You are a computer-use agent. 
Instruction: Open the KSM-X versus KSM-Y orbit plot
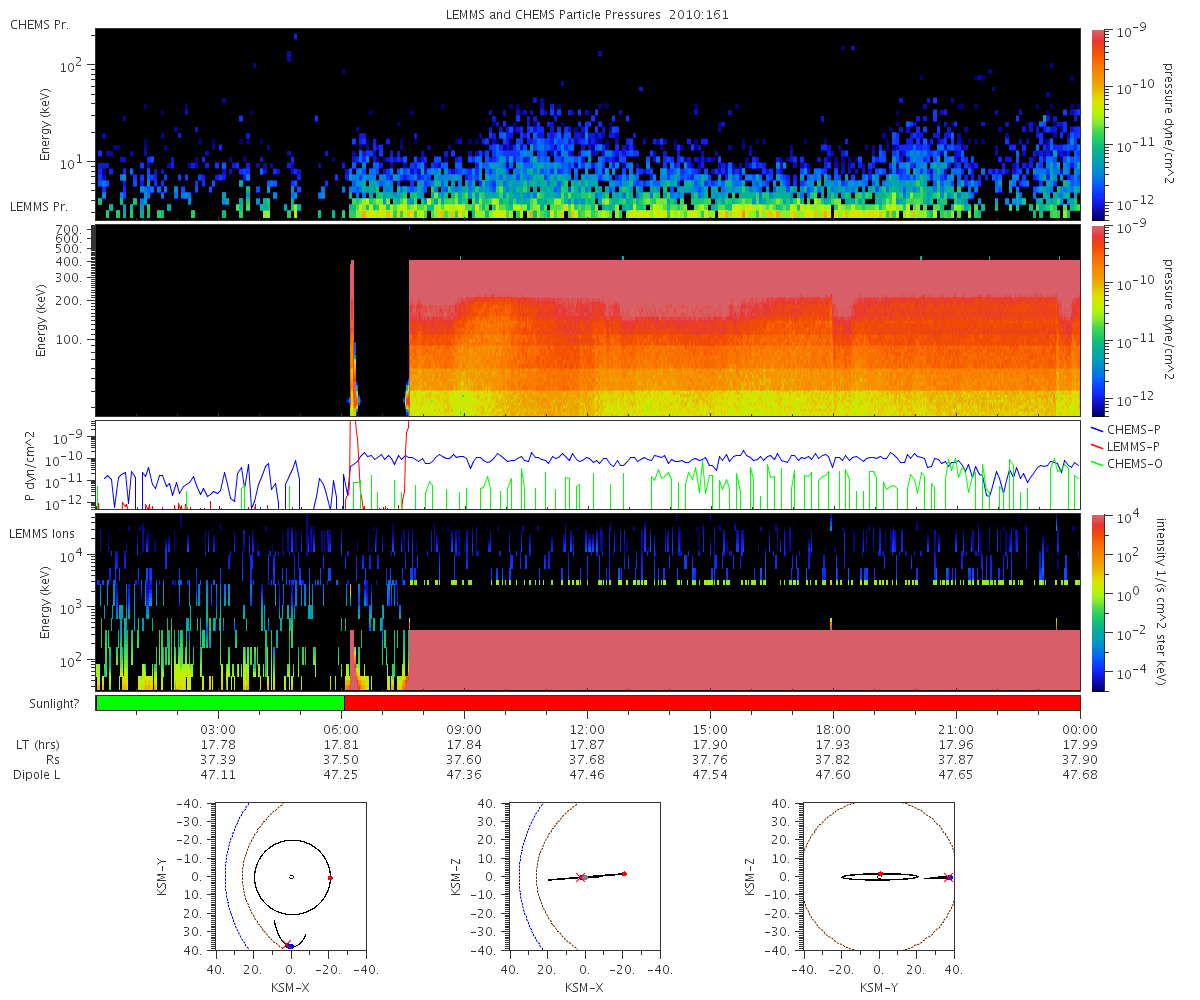coord(291,877)
